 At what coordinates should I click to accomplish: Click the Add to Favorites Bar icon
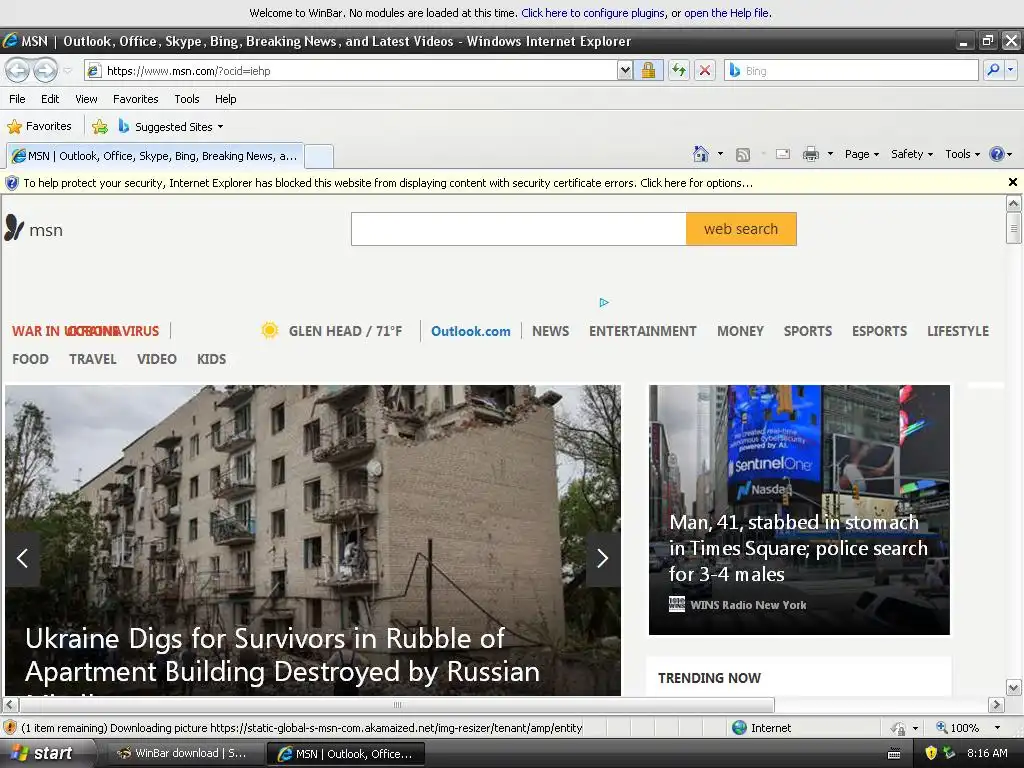(100, 127)
